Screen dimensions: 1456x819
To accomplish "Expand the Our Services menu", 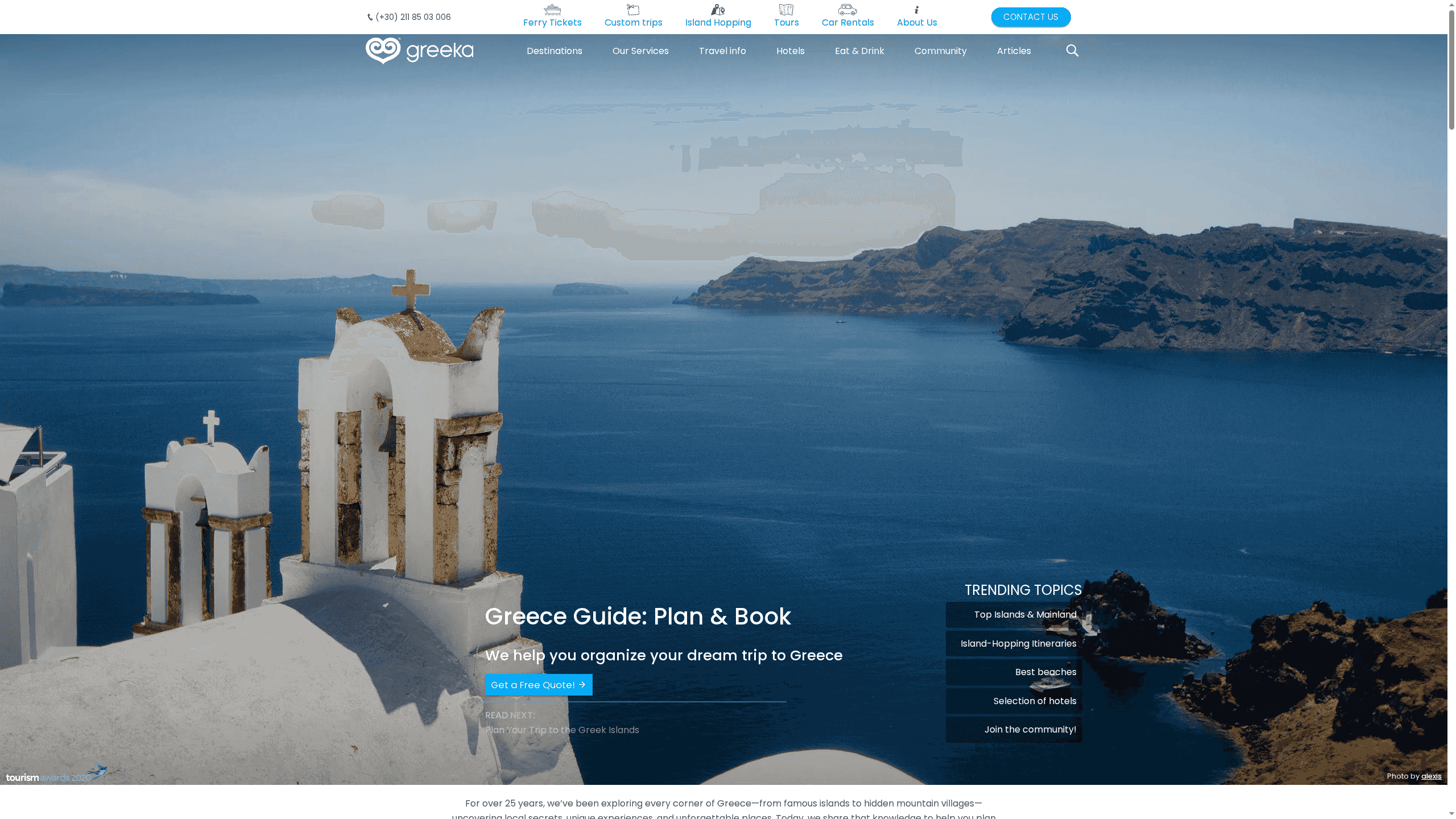I will [x=640, y=51].
